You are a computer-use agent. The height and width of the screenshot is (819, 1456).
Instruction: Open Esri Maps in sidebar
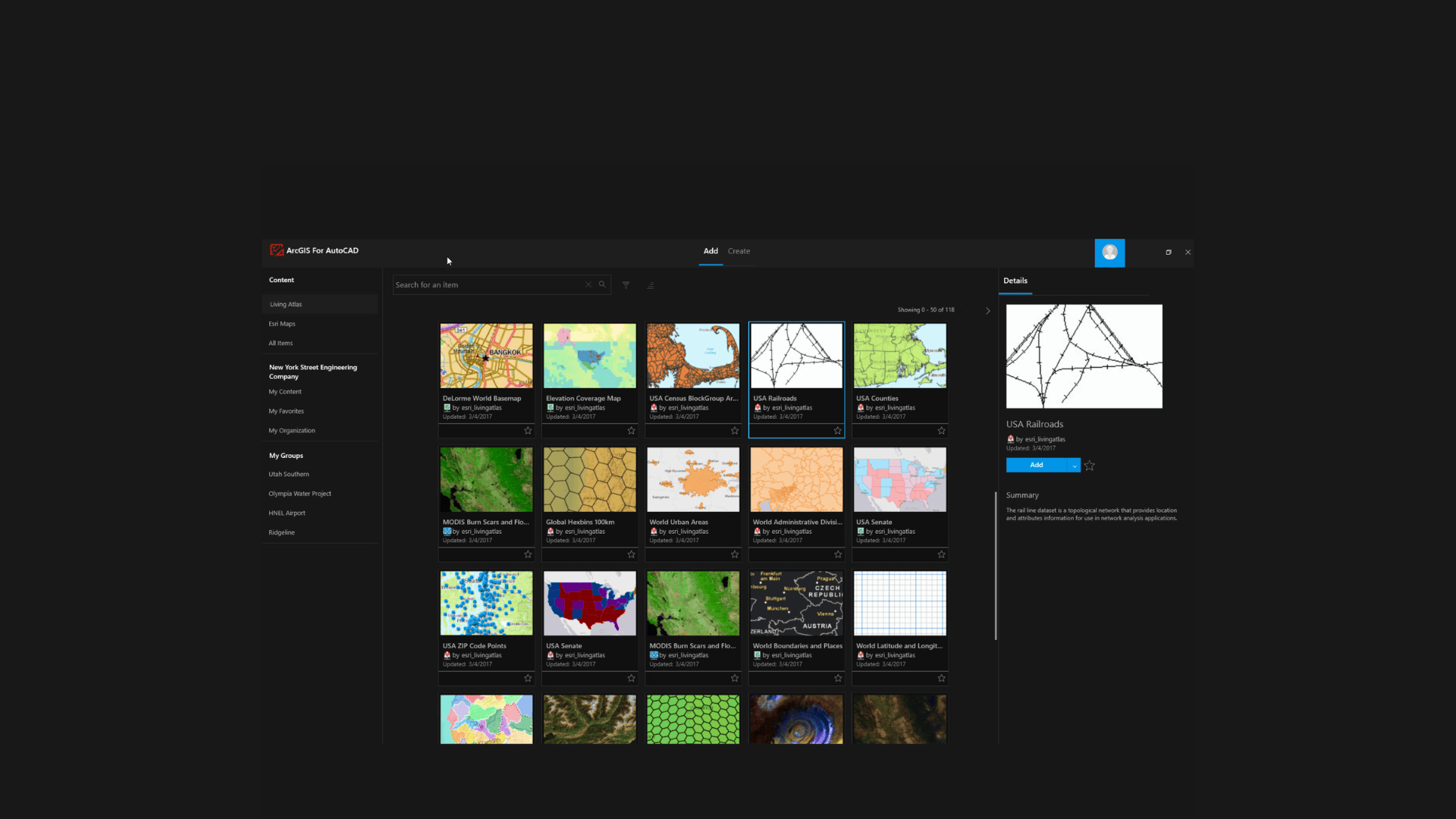(x=282, y=324)
